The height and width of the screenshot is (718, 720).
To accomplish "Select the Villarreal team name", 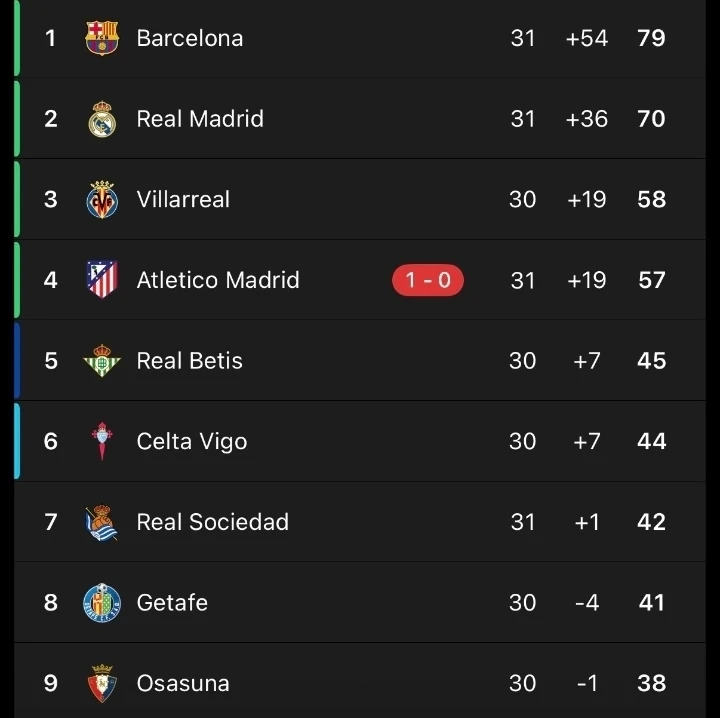I will coord(183,200).
